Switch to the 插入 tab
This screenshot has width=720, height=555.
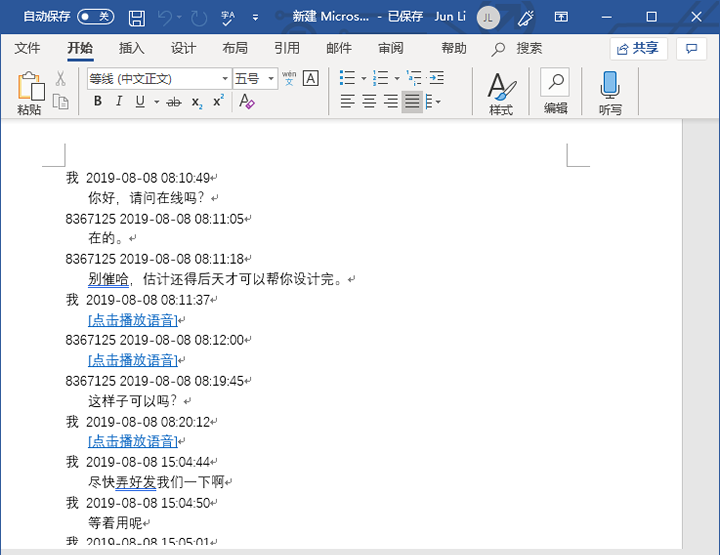[x=131, y=48]
